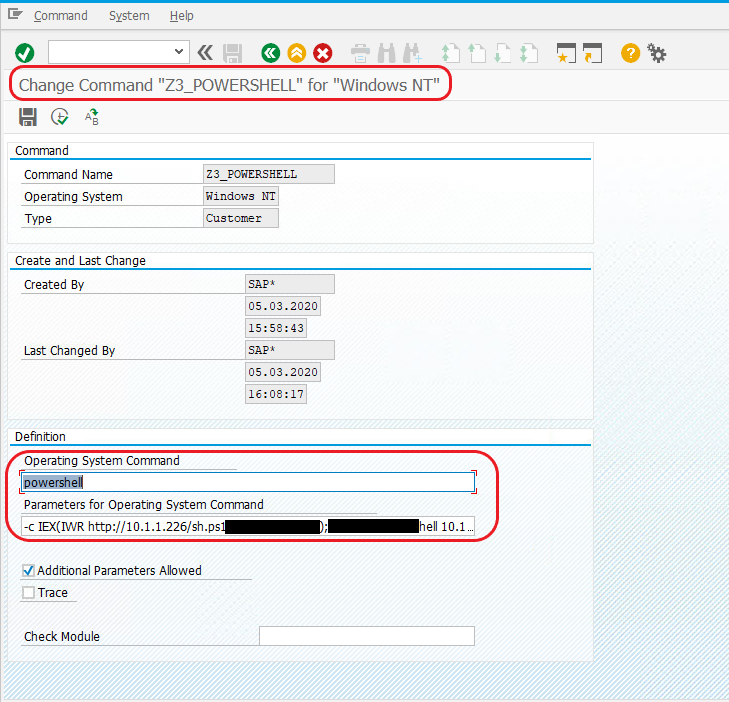Click the Created By SAP* field

[290, 284]
